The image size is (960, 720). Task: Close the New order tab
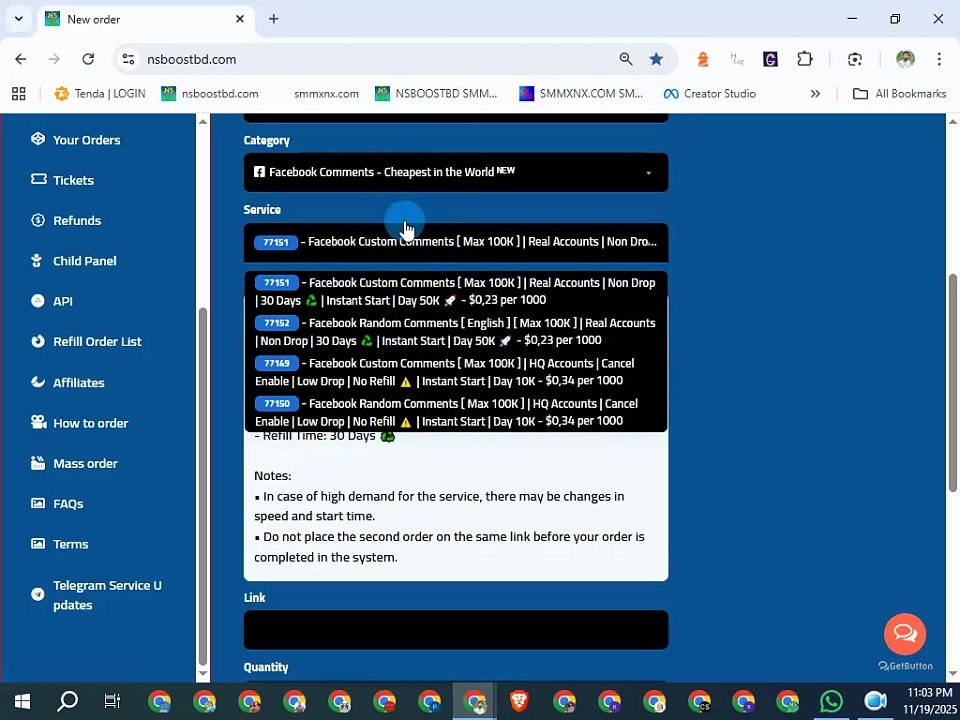point(240,19)
